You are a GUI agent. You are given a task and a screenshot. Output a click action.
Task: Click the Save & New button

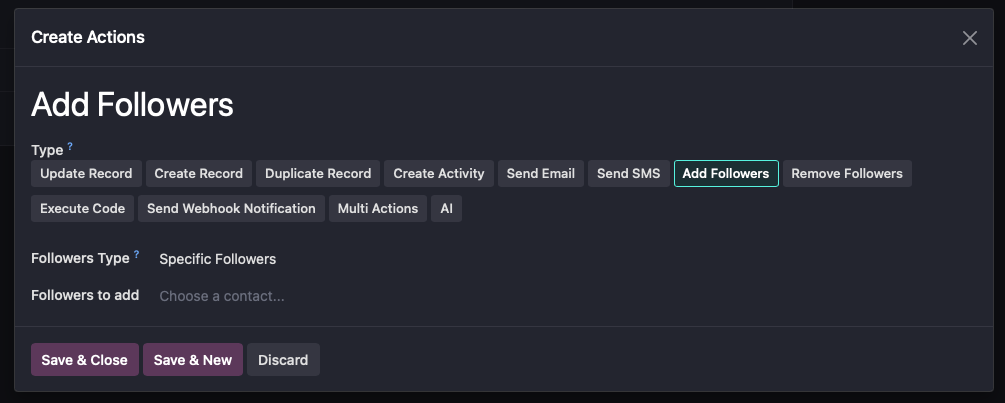(x=192, y=360)
